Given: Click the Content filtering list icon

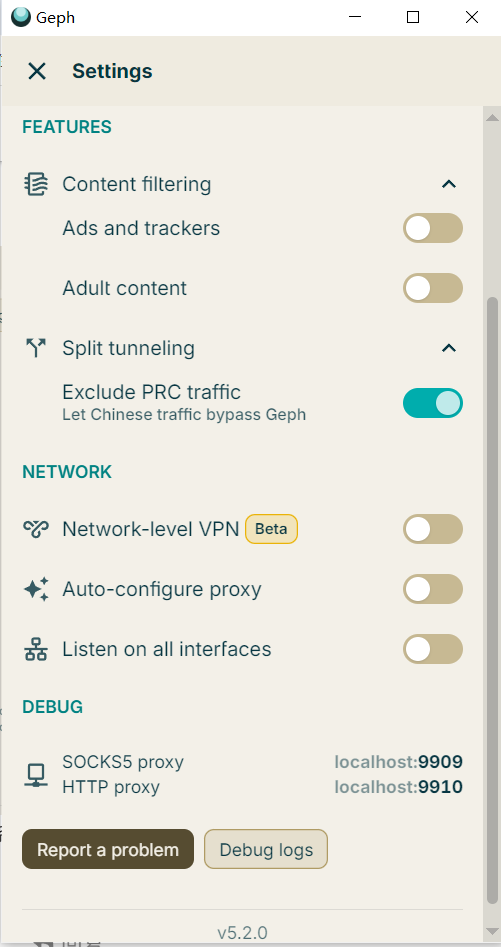Looking at the screenshot, I should point(36,184).
